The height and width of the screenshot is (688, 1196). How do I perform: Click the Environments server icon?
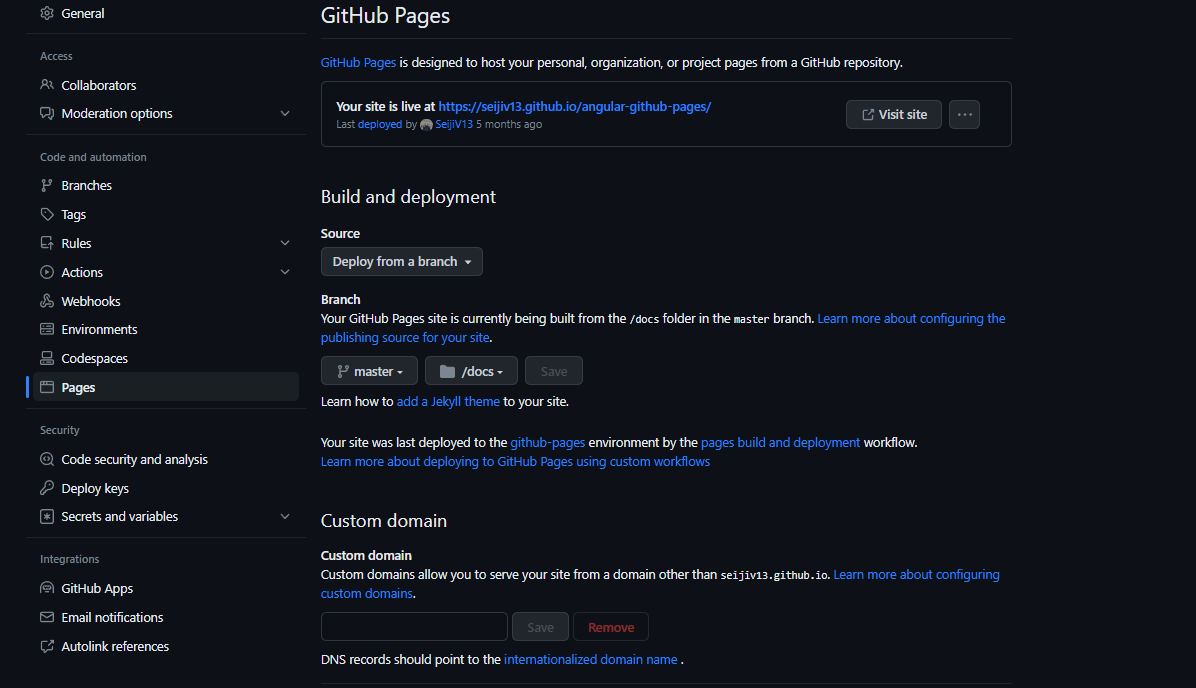[x=47, y=330]
